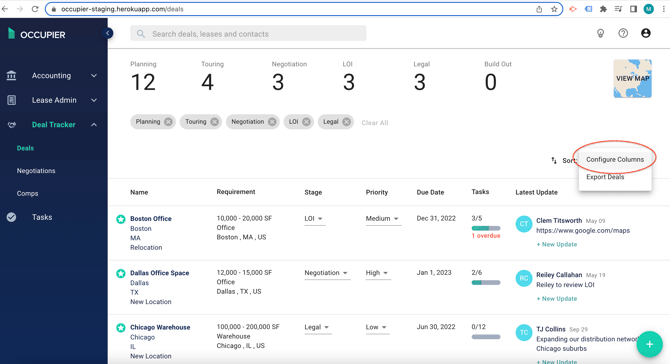Collapse the Deal Tracker menu
This screenshot has width=670, height=364.
tap(94, 125)
